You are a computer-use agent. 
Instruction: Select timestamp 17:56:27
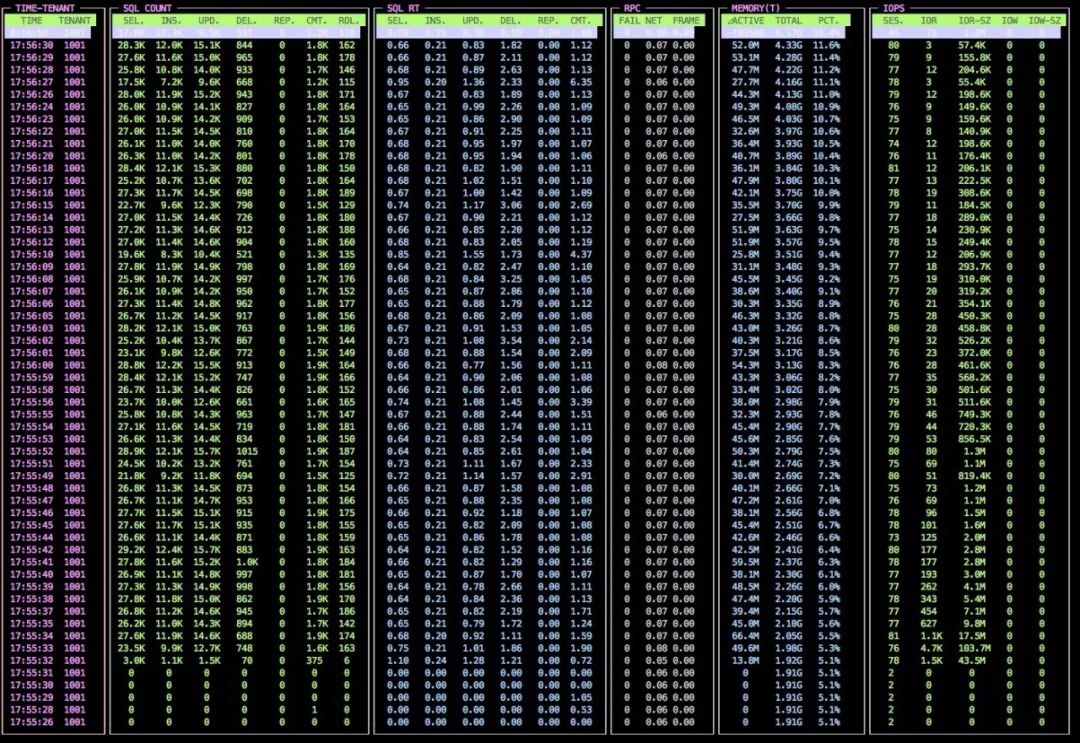click(32, 82)
